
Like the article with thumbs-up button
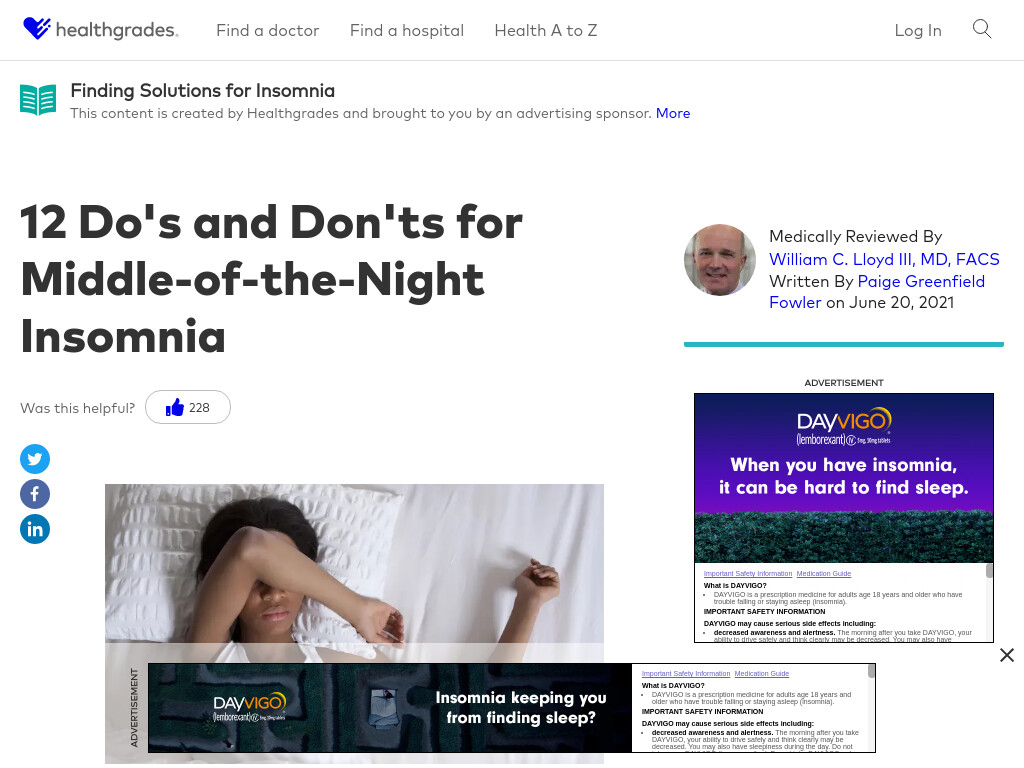point(187,408)
